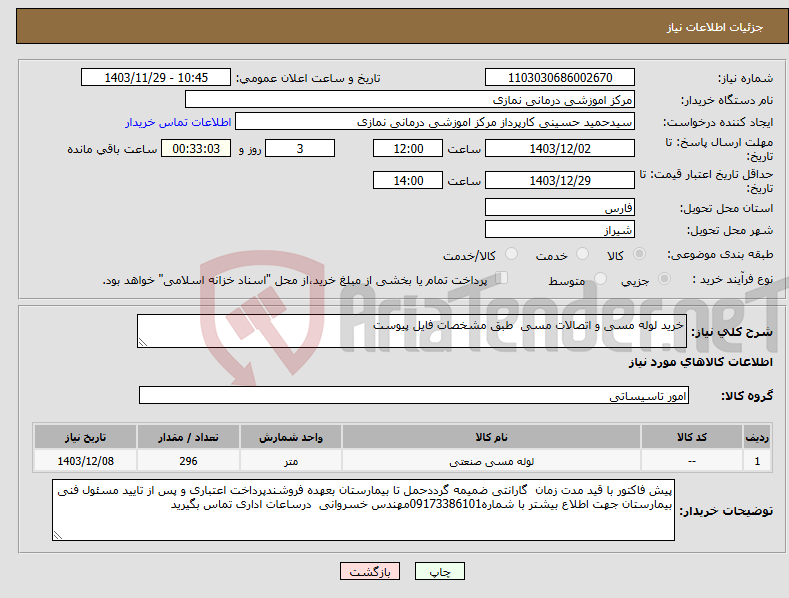Click the resize handle of description textarea

[143, 342]
